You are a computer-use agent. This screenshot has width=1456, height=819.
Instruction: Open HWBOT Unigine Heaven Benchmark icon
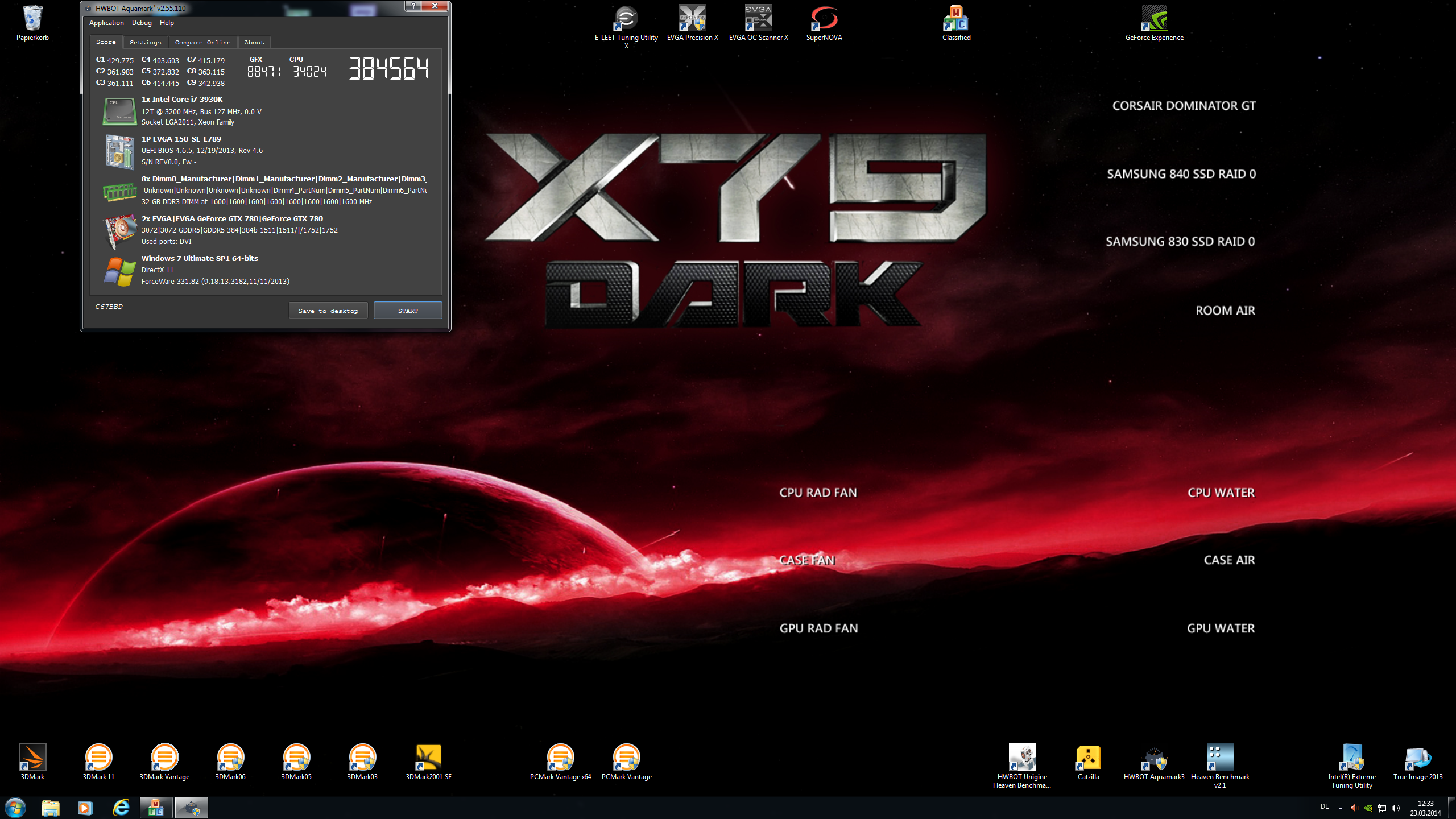pos(1022,766)
